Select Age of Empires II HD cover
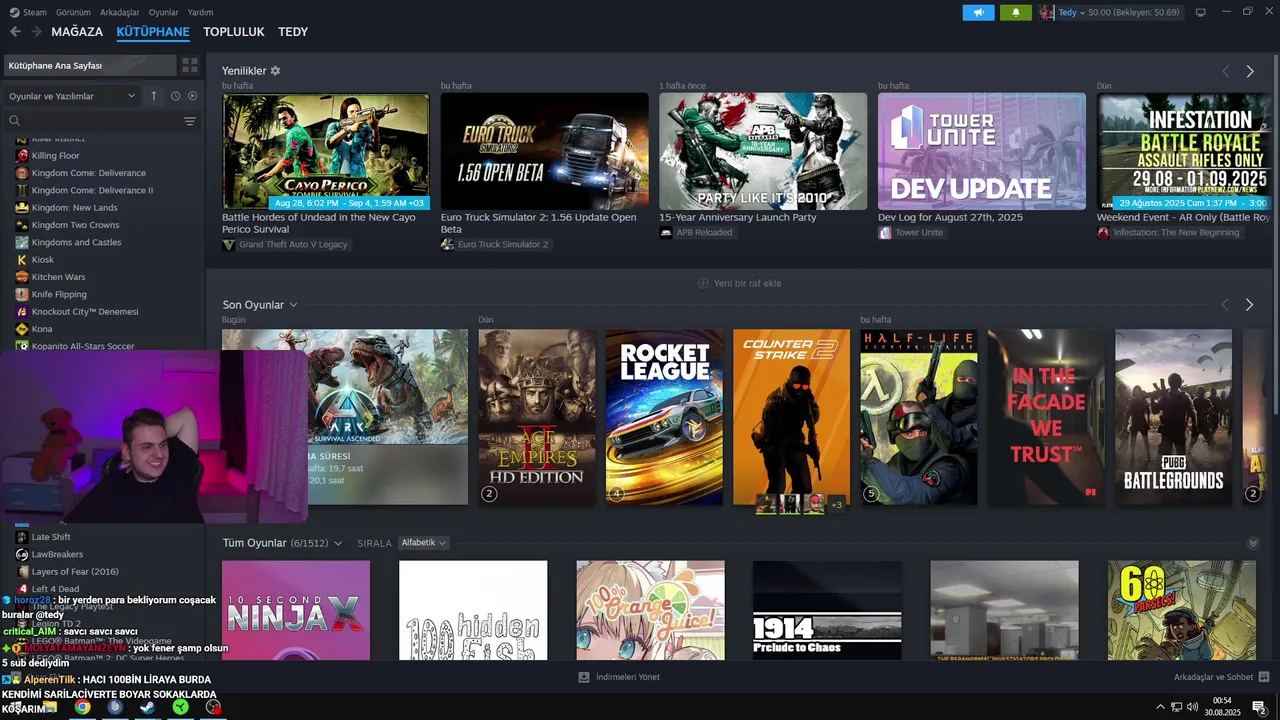 [537, 417]
